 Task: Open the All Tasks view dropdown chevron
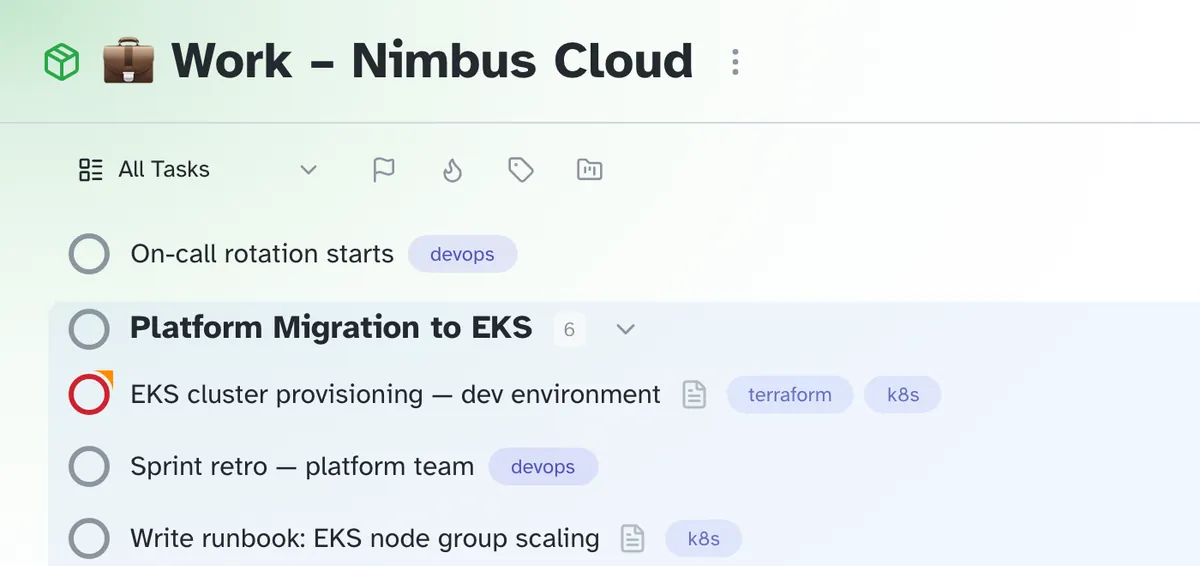309,170
